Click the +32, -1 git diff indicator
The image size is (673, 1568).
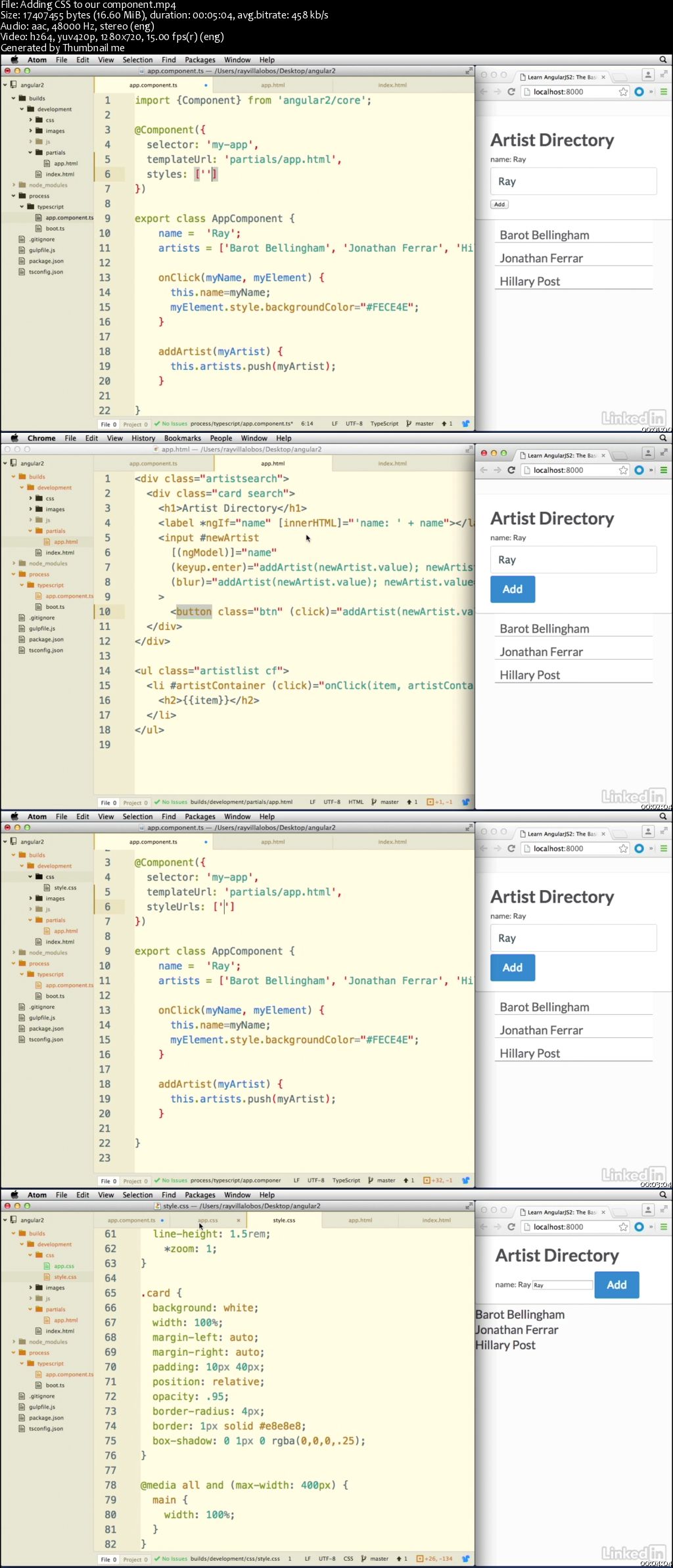coord(438,1180)
